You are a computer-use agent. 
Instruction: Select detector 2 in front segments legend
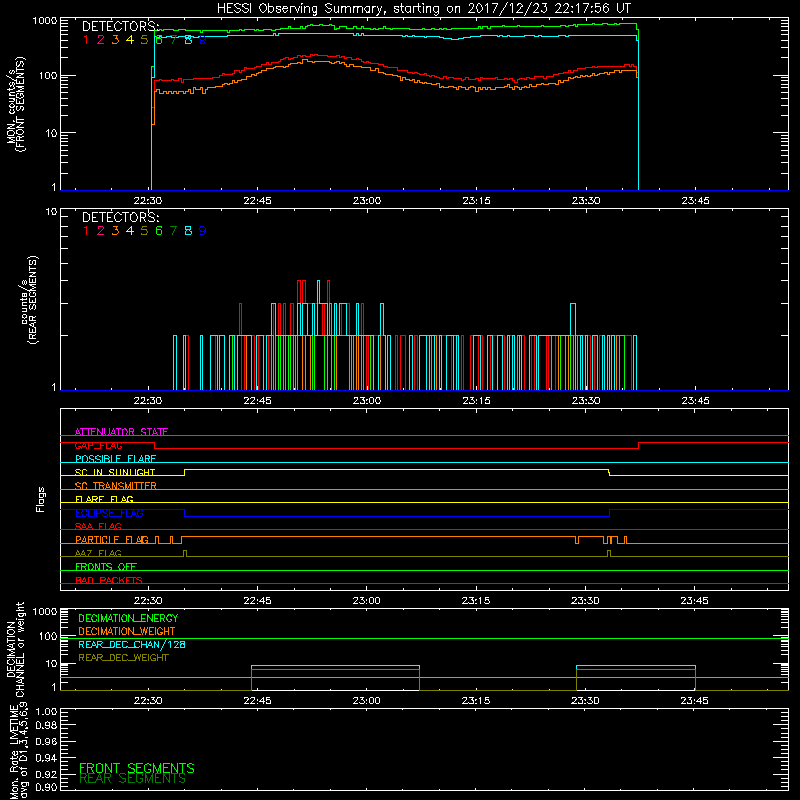click(101, 40)
